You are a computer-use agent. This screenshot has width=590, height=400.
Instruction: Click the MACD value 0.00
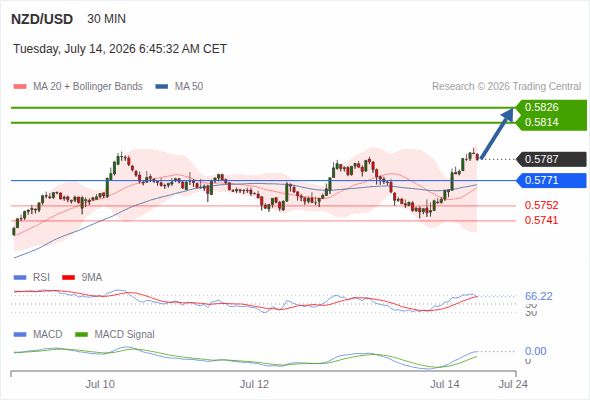click(535, 351)
